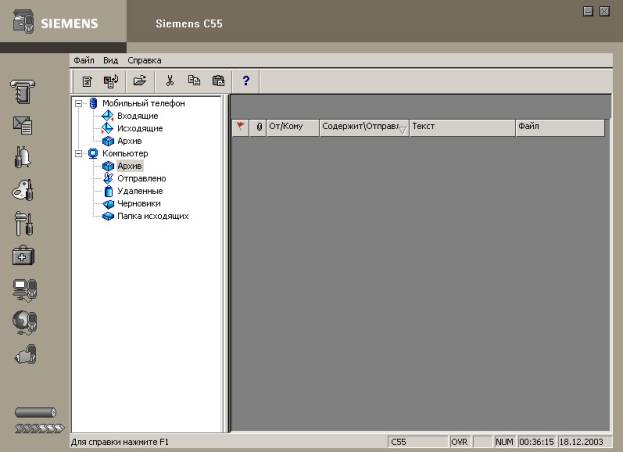Screen dimensions: 623x452
Task: Select the Отправлено folder
Action: (141, 179)
